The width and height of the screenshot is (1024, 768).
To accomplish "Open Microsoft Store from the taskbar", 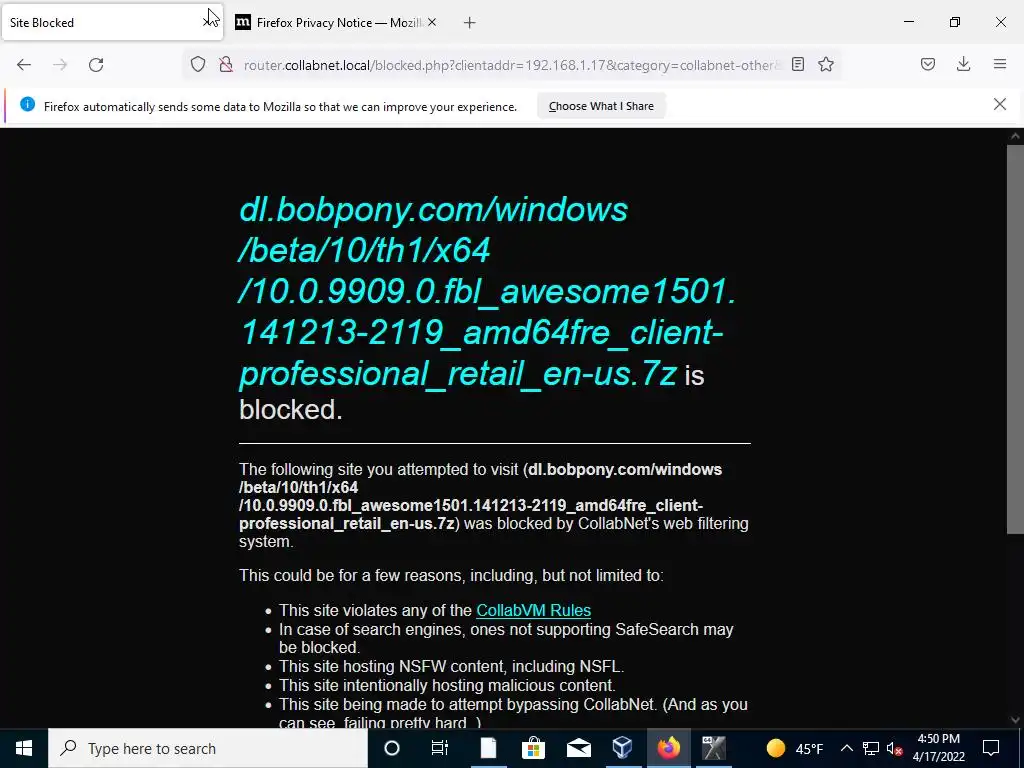I will 534,748.
